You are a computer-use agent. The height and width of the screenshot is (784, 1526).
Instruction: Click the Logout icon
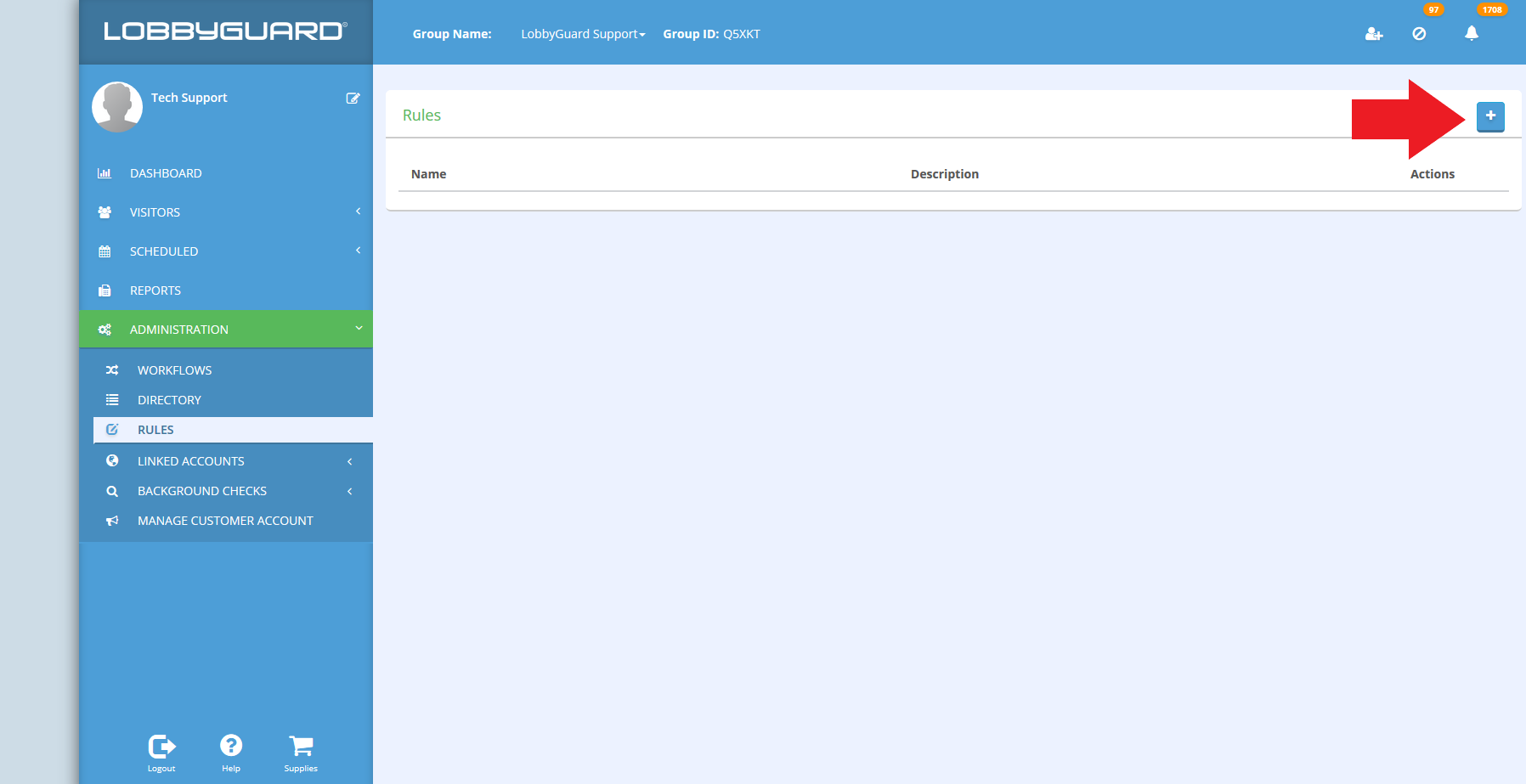(161, 747)
